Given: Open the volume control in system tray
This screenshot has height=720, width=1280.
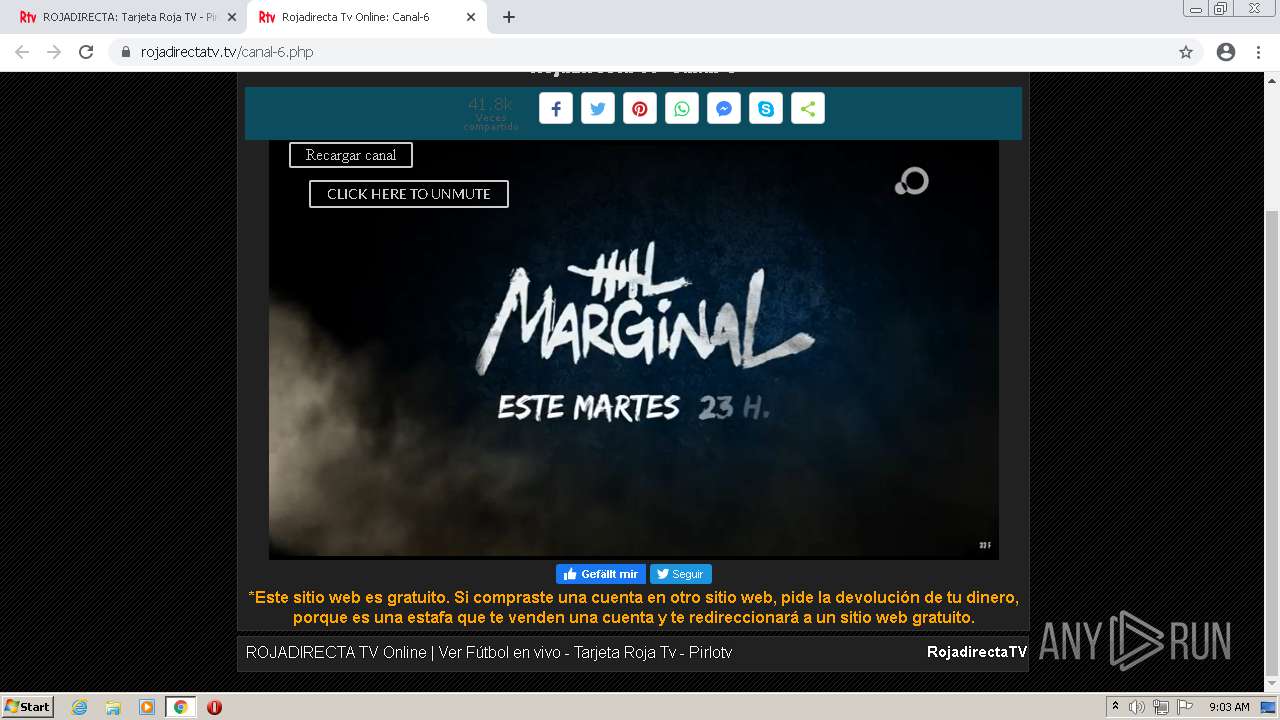Looking at the screenshot, I should click(x=1136, y=707).
